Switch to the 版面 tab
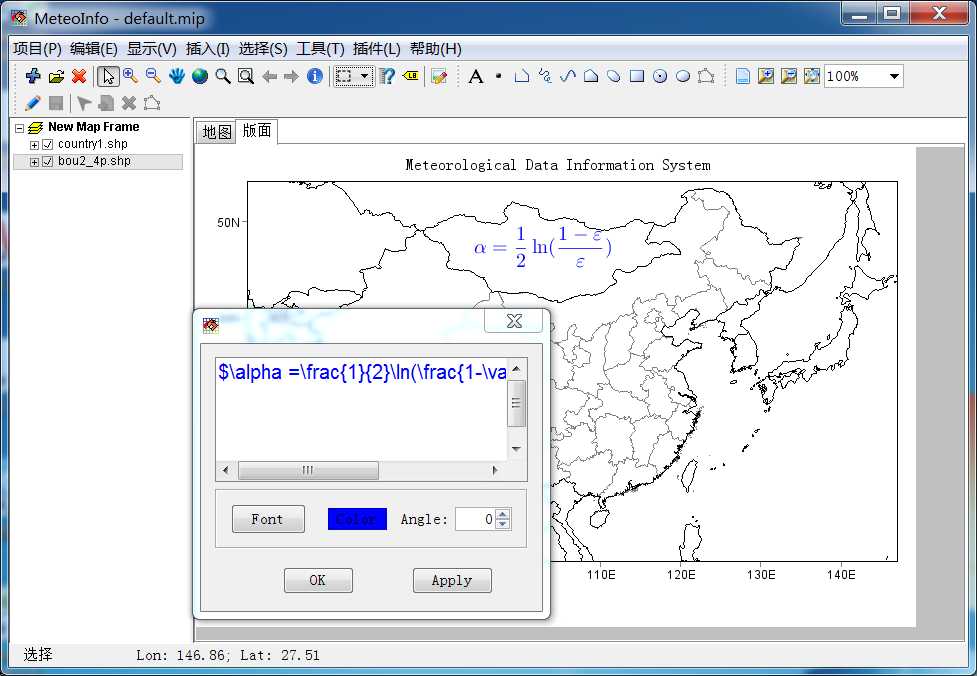The width and height of the screenshot is (977, 676). 257,130
